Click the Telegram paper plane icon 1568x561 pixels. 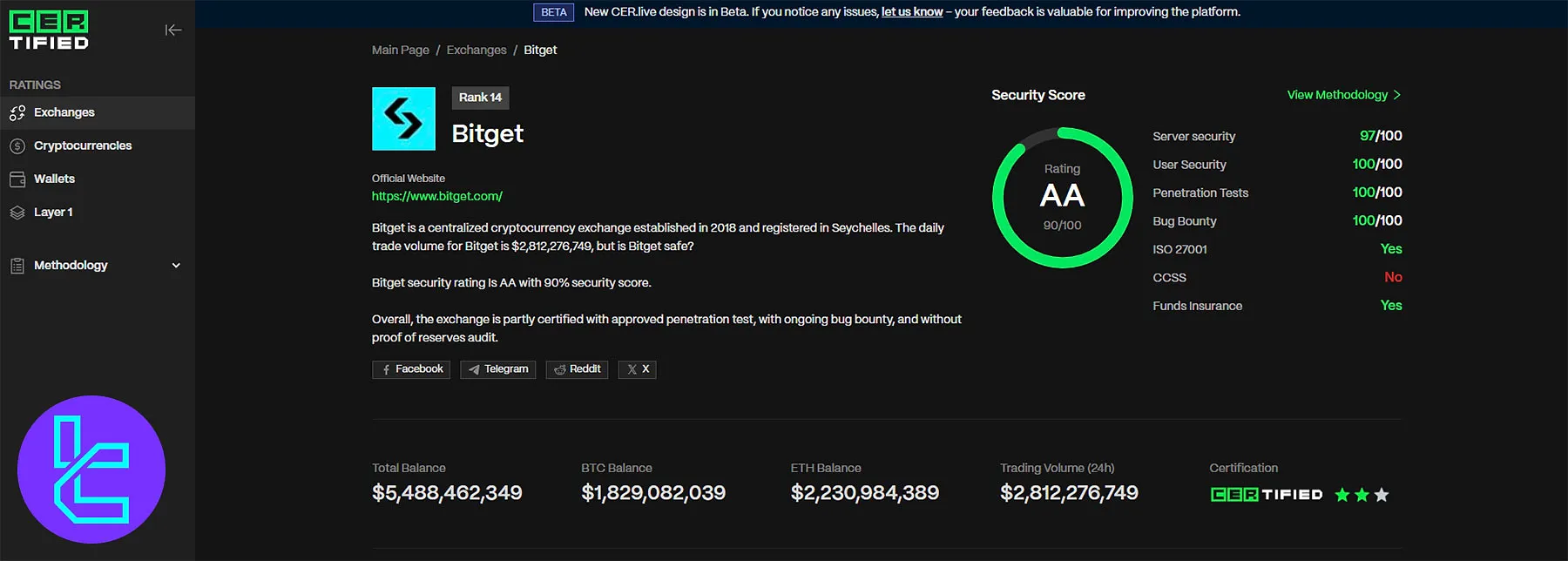(474, 370)
